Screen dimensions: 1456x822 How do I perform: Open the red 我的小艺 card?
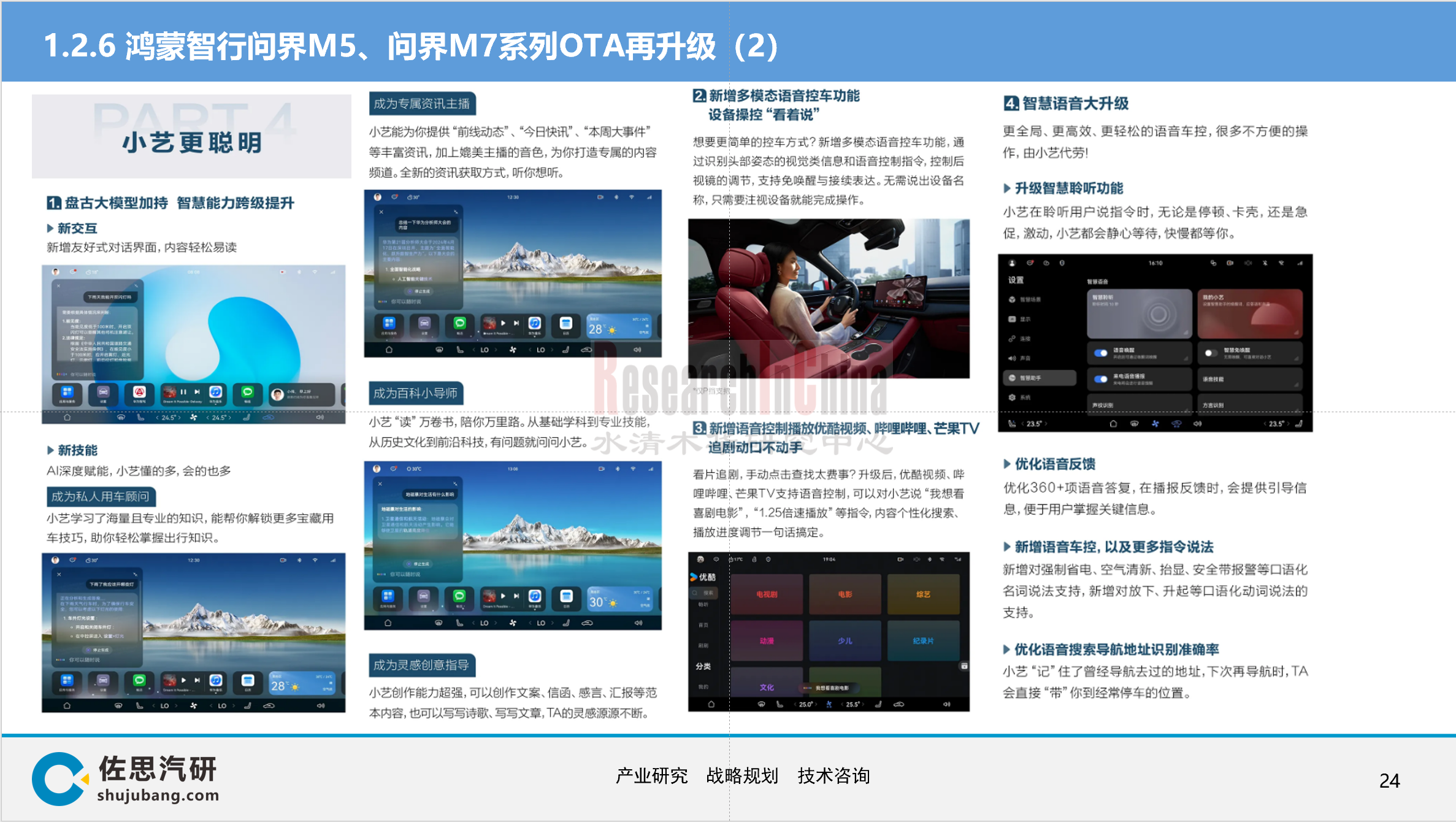[1250, 313]
